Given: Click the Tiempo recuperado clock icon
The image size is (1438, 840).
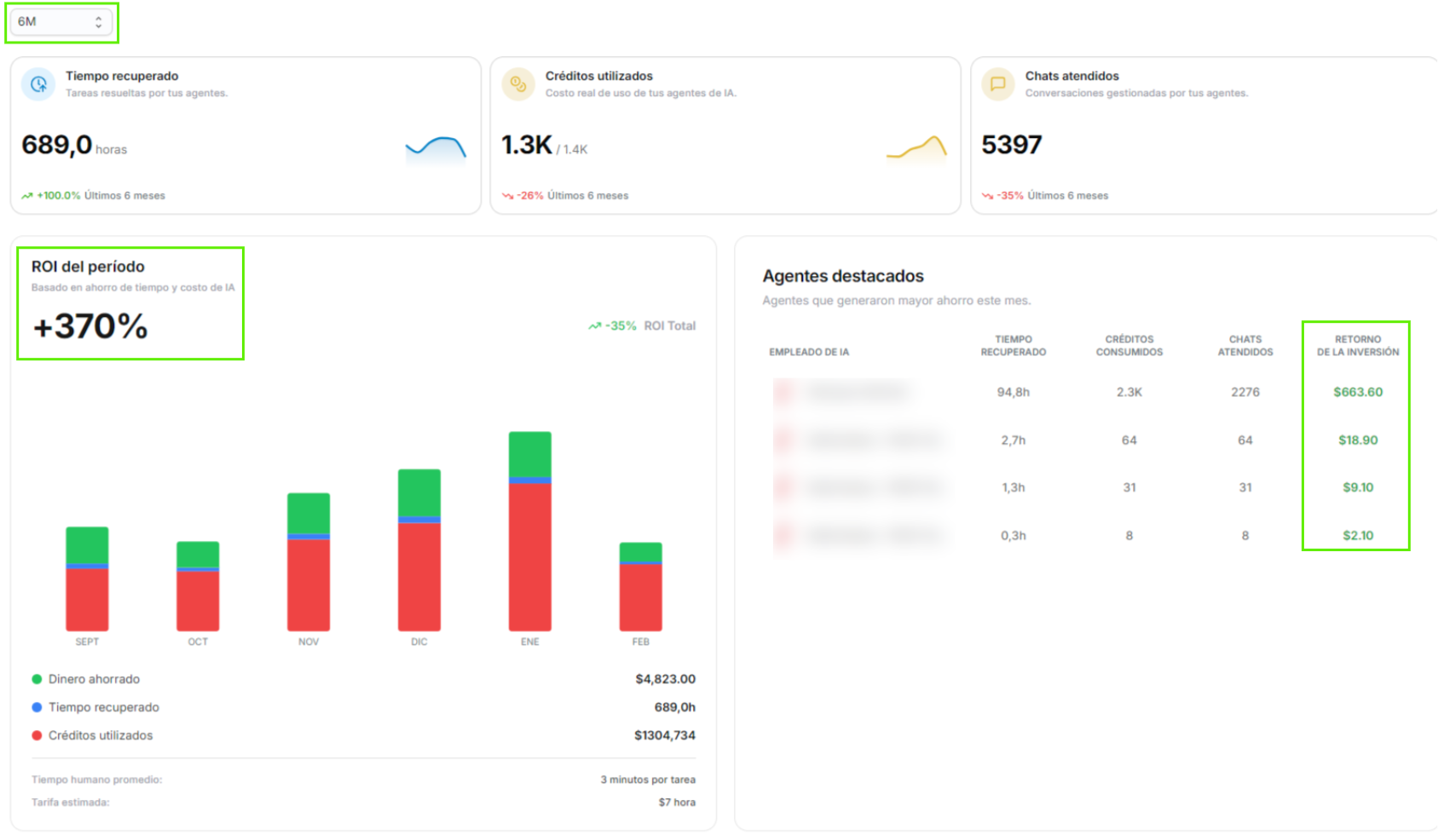Looking at the screenshot, I should (38, 84).
